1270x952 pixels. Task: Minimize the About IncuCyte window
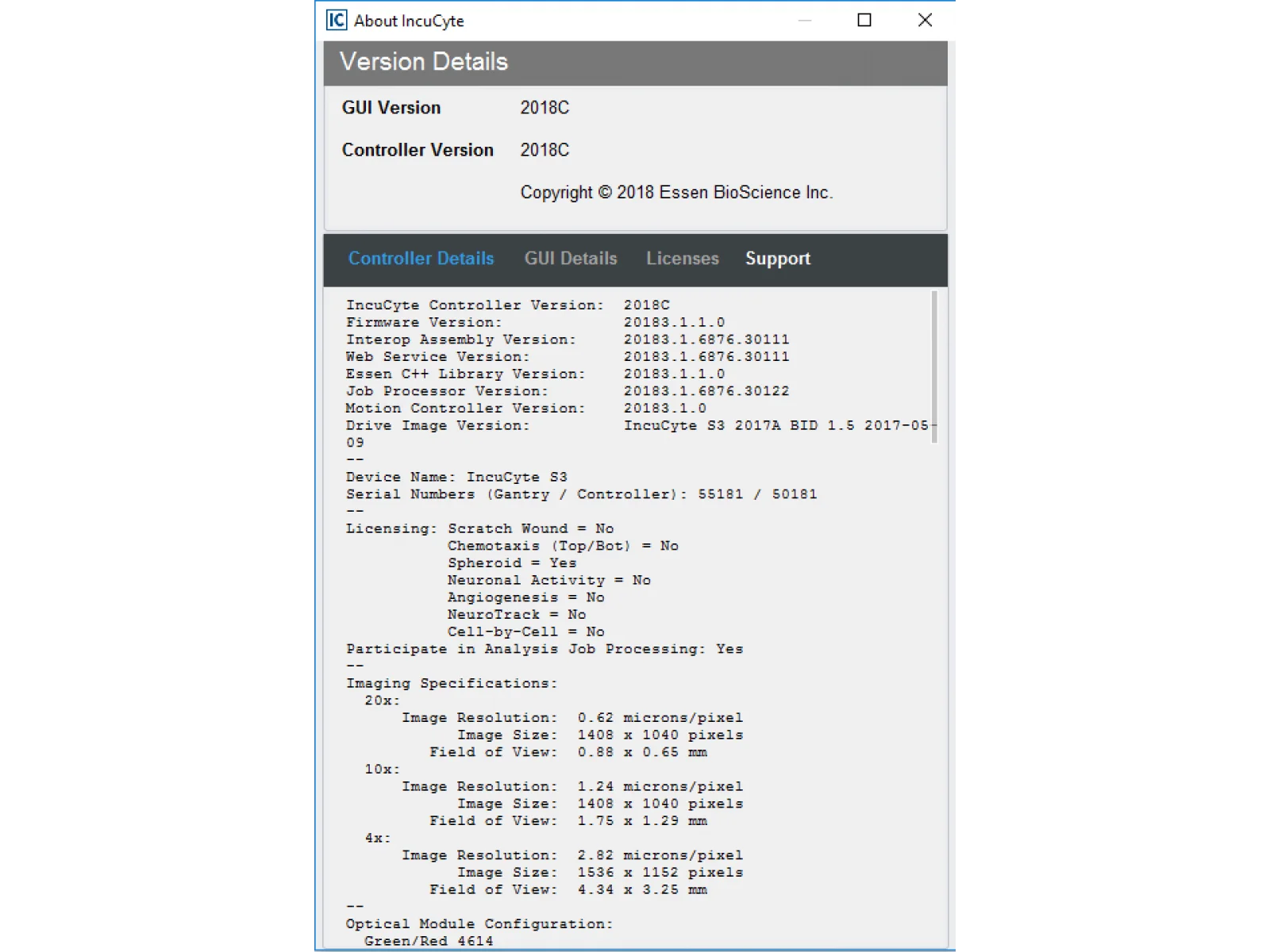click(805, 20)
